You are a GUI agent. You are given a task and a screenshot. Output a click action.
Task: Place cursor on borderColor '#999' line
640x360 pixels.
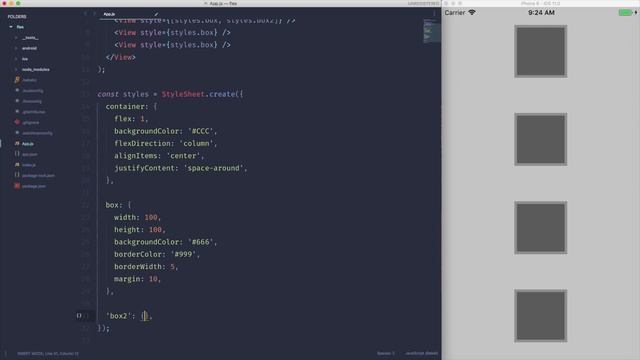(x=157, y=254)
